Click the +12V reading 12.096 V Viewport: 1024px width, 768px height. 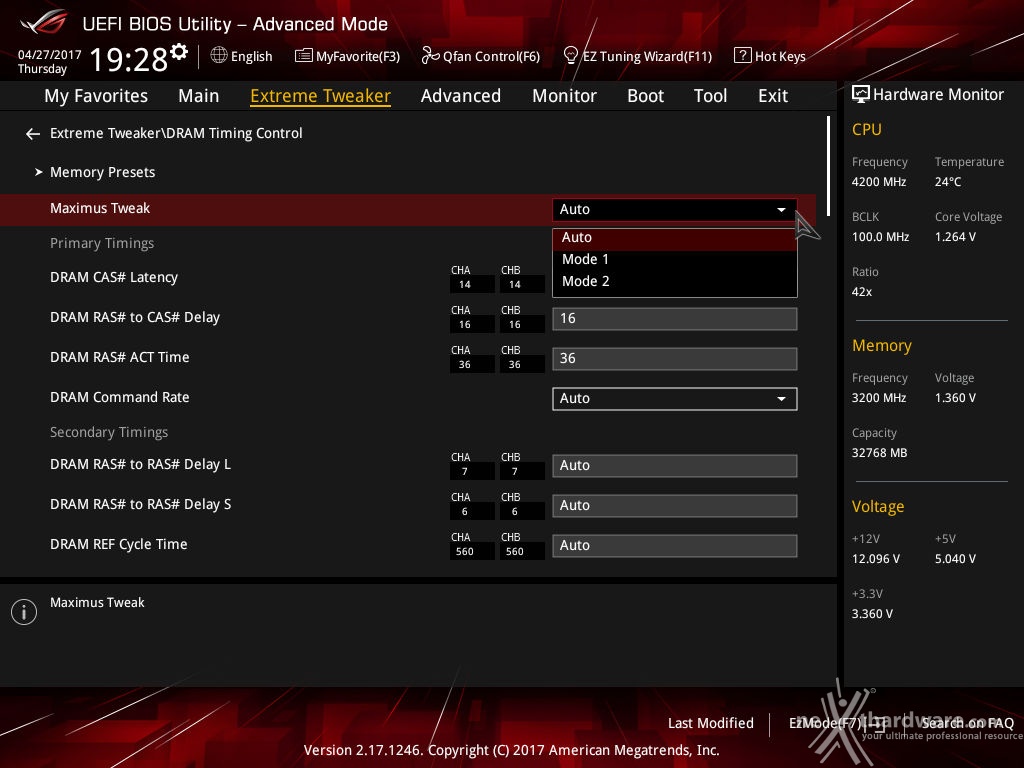click(875, 559)
